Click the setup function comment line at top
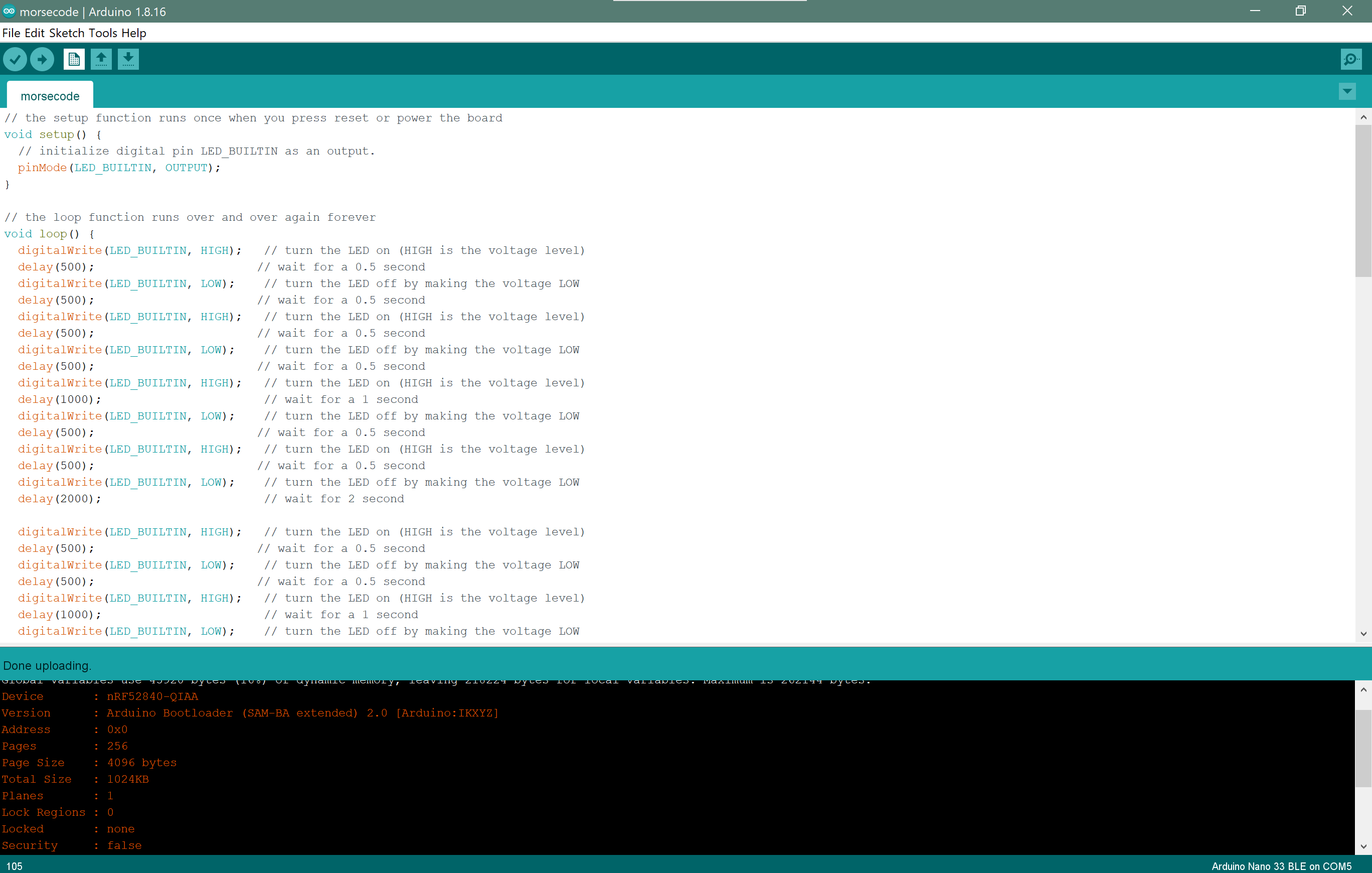The image size is (1372, 873). pos(254,118)
